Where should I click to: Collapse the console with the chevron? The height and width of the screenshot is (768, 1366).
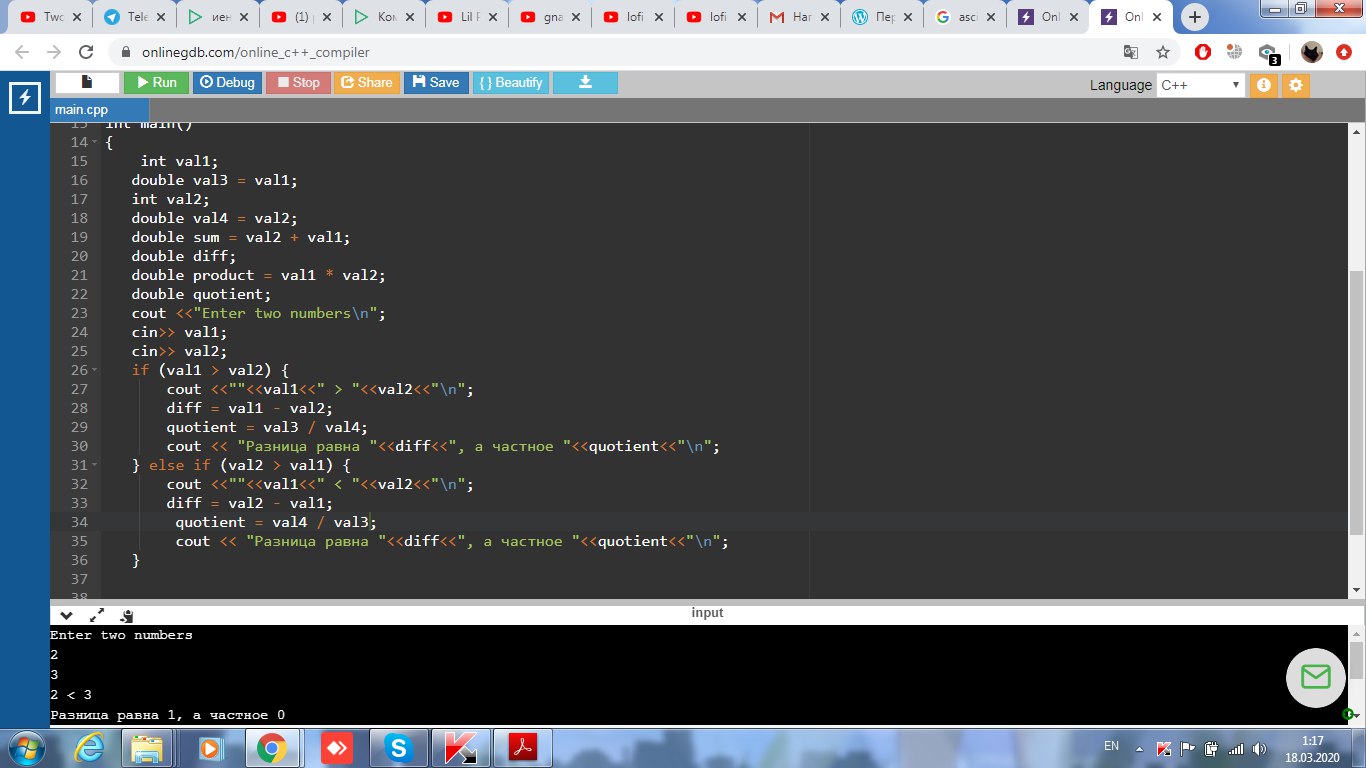(66, 616)
